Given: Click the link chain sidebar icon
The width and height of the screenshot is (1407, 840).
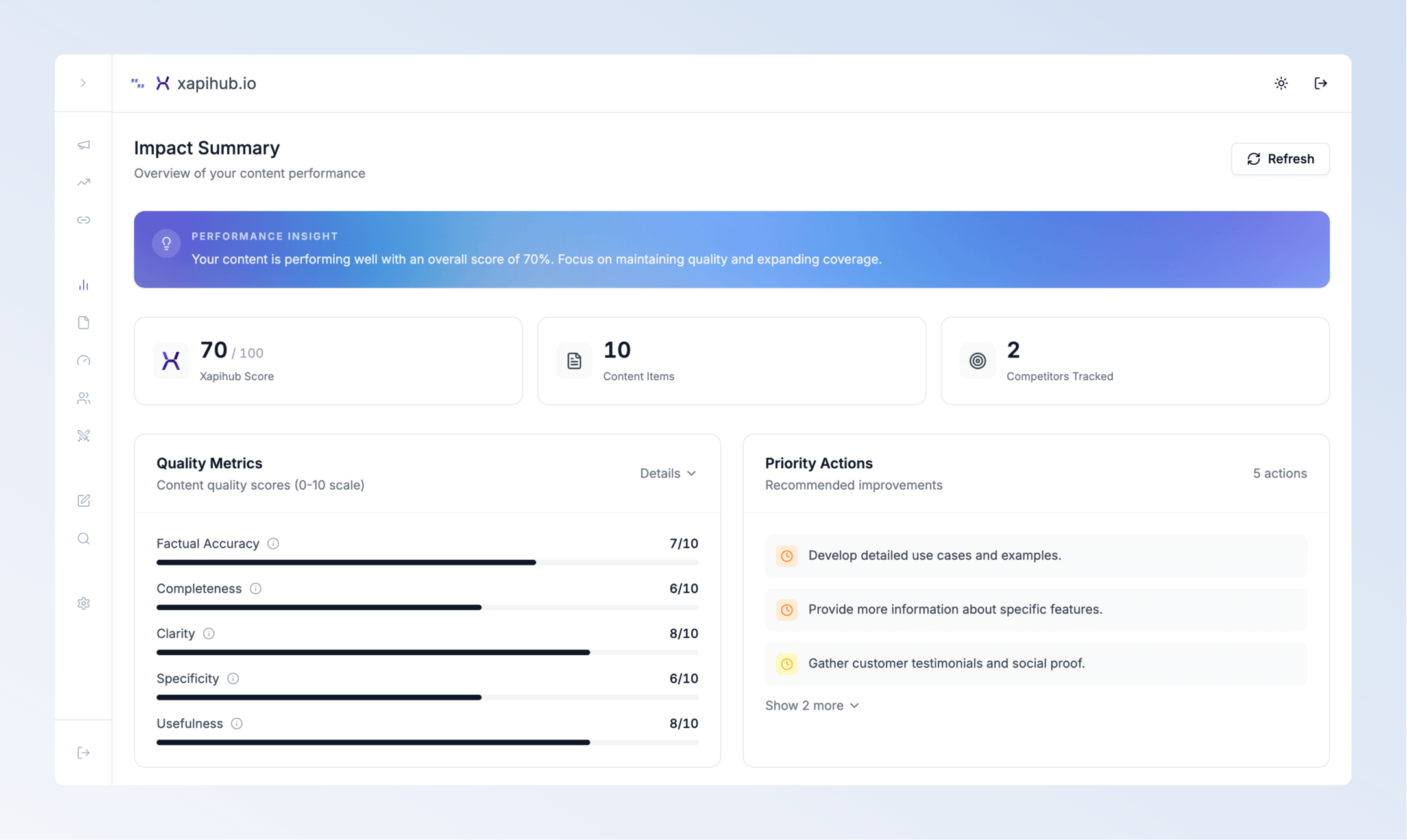Looking at the screenshot, I should point(84,220).
